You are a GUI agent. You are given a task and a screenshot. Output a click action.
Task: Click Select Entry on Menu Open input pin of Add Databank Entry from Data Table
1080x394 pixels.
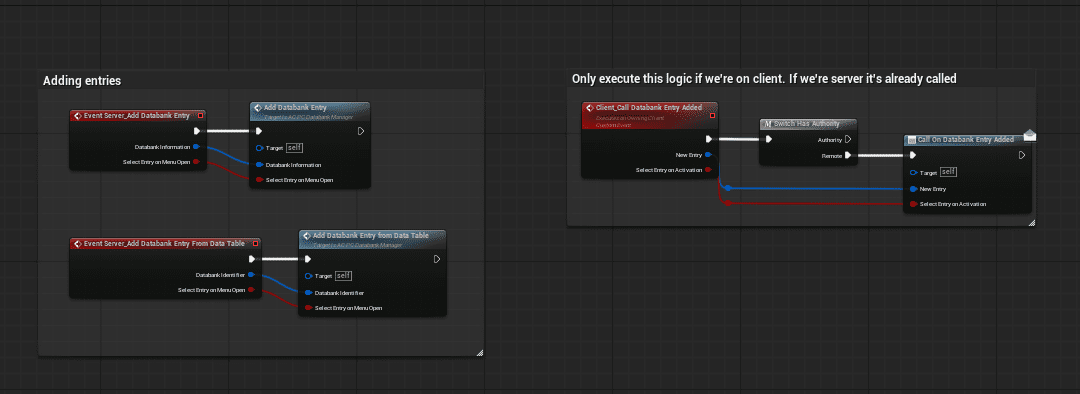[x=308, y=308]
